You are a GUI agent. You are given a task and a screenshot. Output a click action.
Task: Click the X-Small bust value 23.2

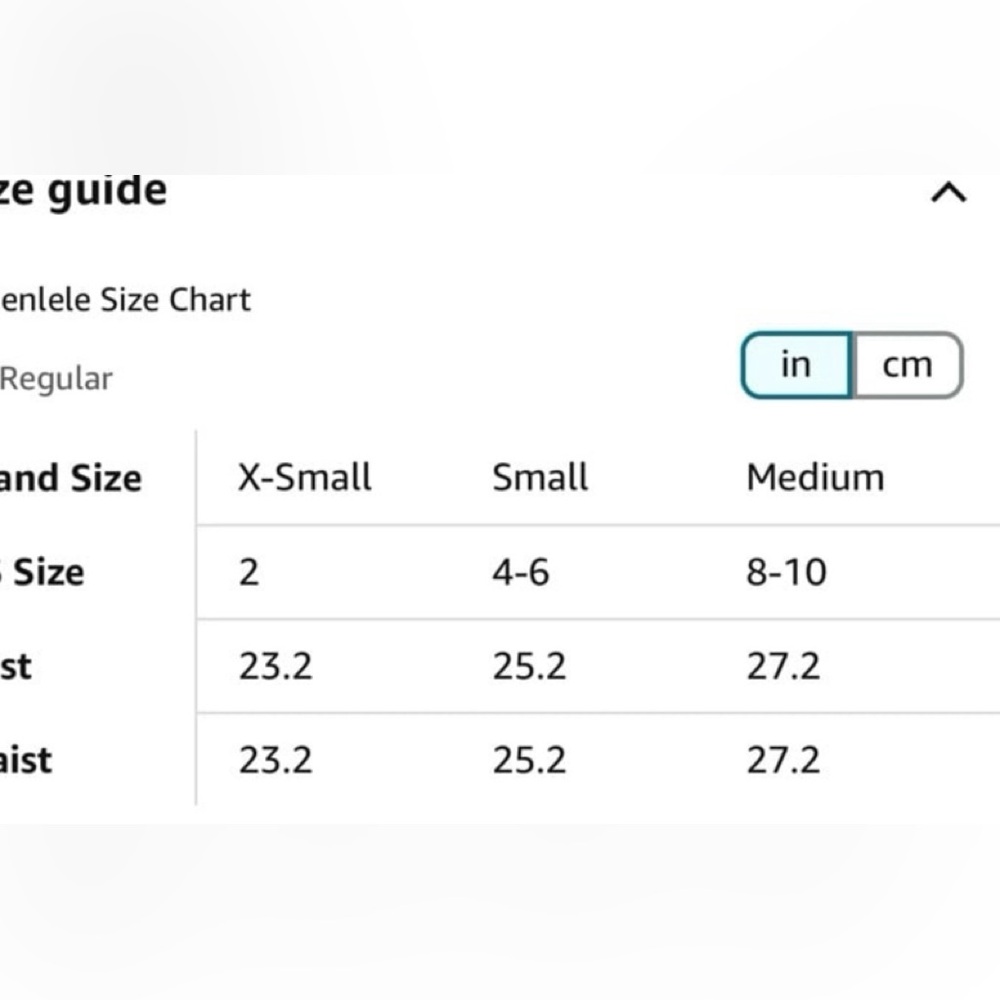click(x=275, y=666)
